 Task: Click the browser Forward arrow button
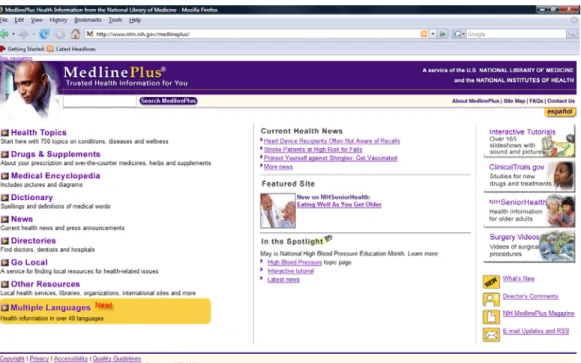pos(23,34)
